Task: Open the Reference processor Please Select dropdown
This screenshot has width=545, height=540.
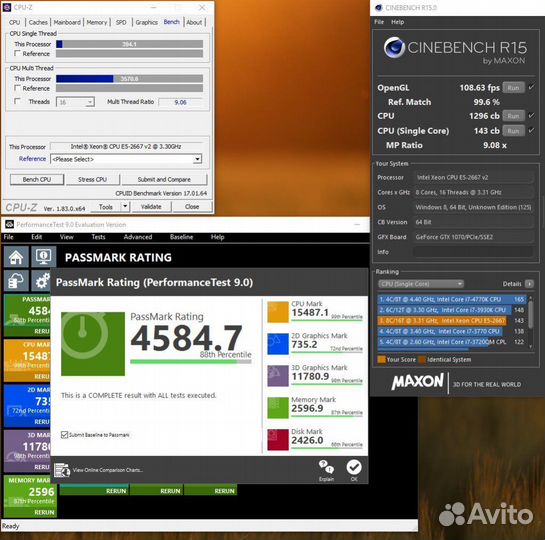Action: pyautogui.click(x=126, y=159)
